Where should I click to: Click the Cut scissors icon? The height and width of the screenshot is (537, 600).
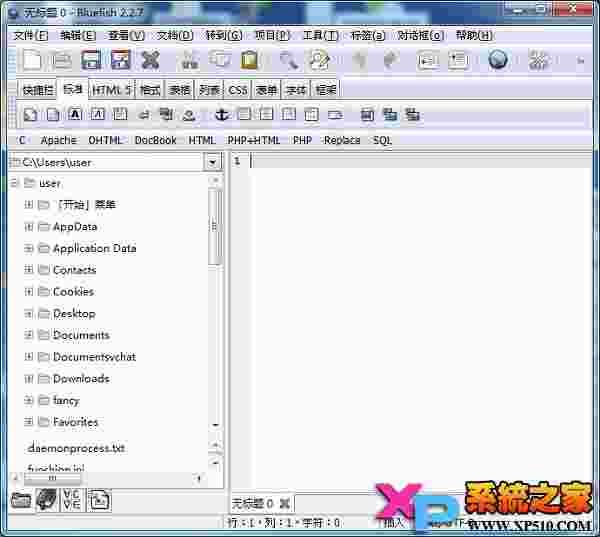click(189, 60)
